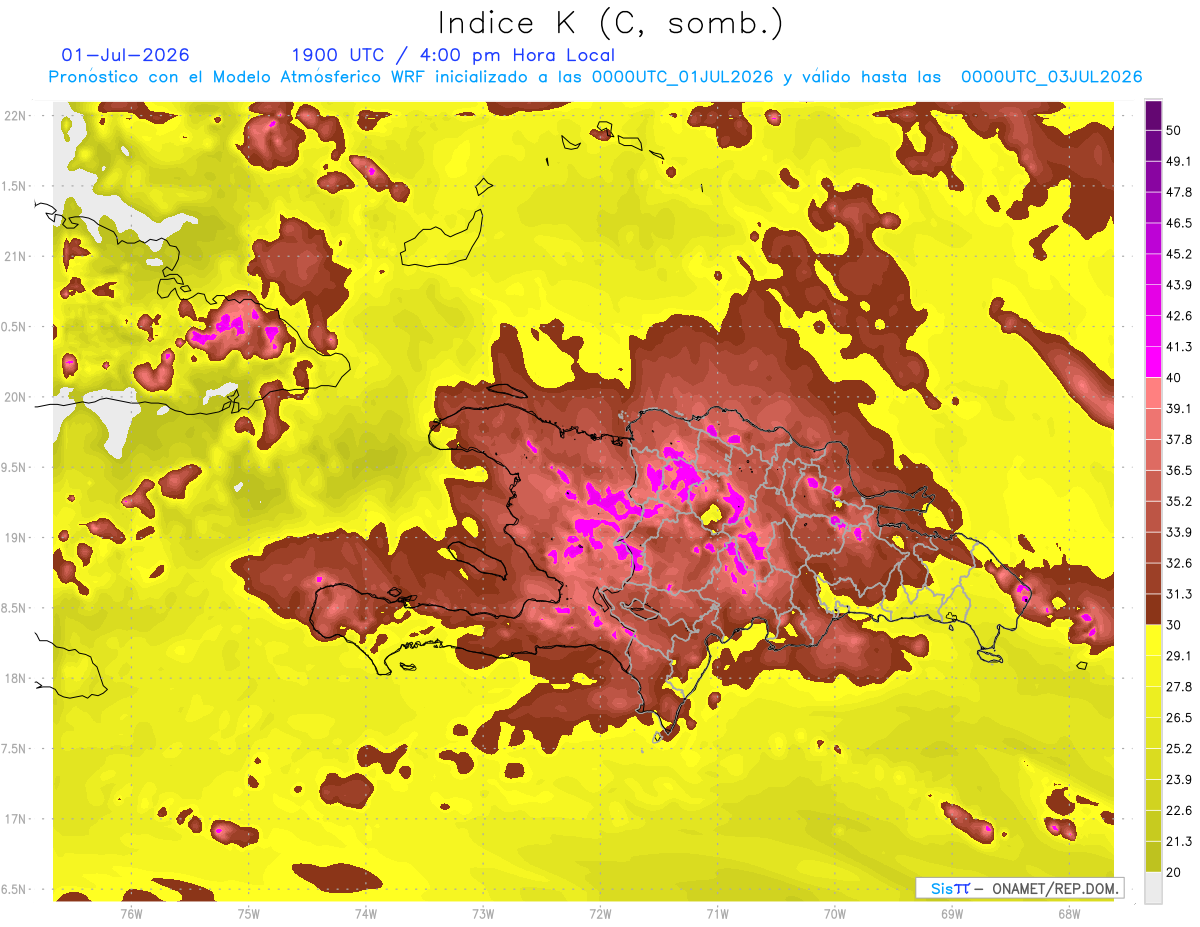Viewport: 1200px width, 927px height.
Task: Click the "17N" latitude label
Action: coord(14,819)
